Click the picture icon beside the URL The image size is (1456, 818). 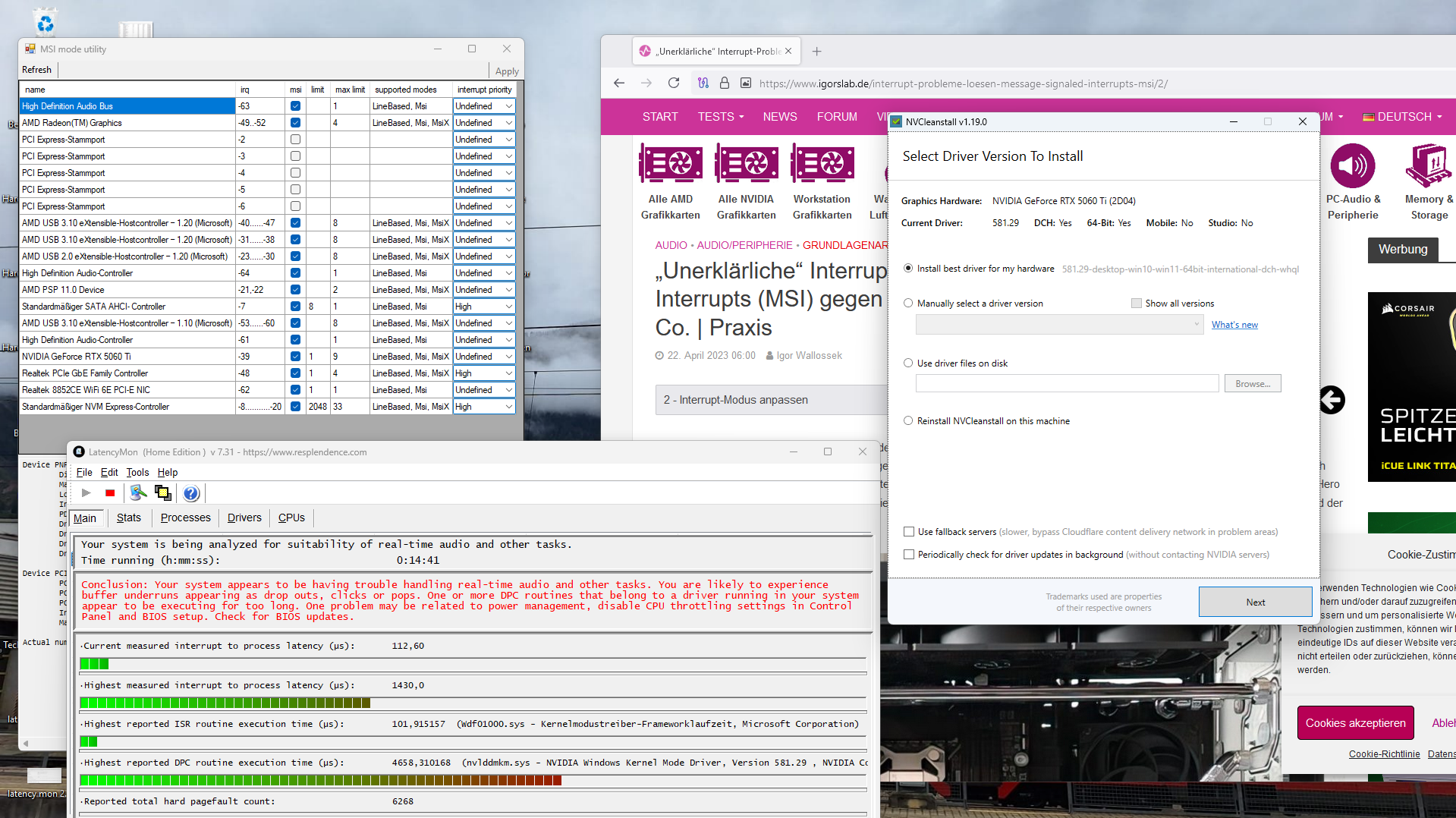pos(746,83)
